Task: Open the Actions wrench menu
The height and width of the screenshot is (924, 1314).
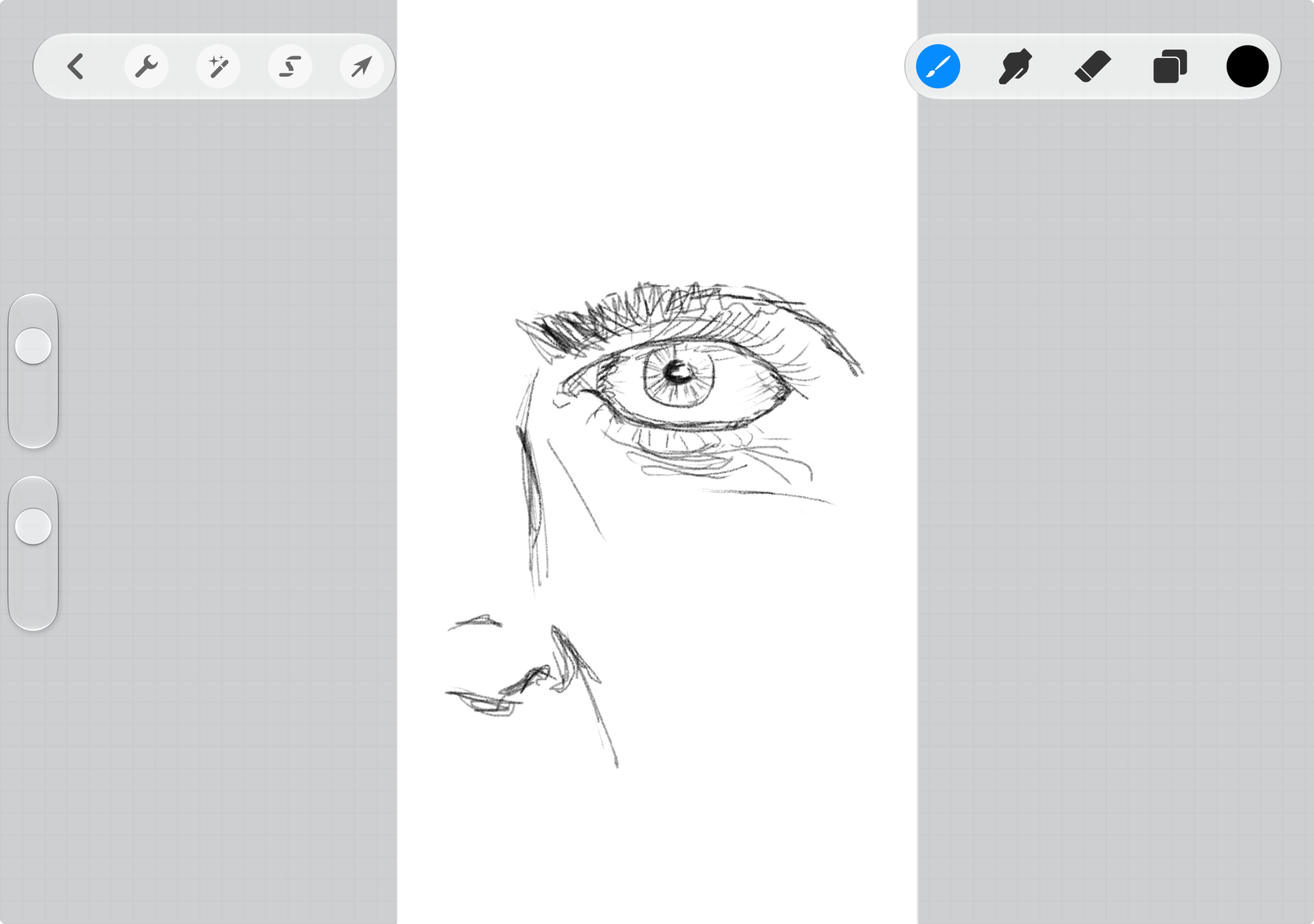Action: coord(146,66)
